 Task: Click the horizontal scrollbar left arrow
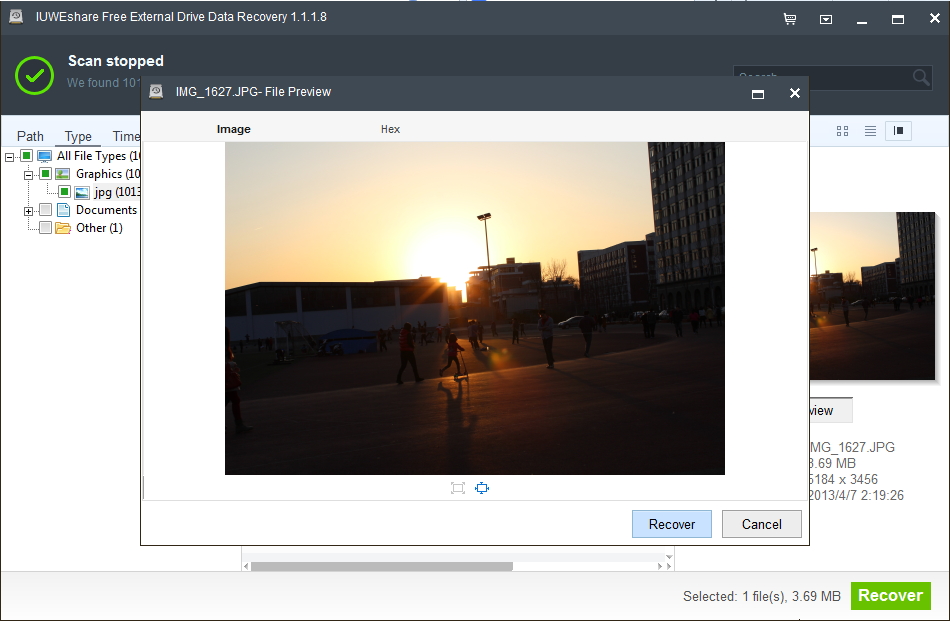click(246, 566)
